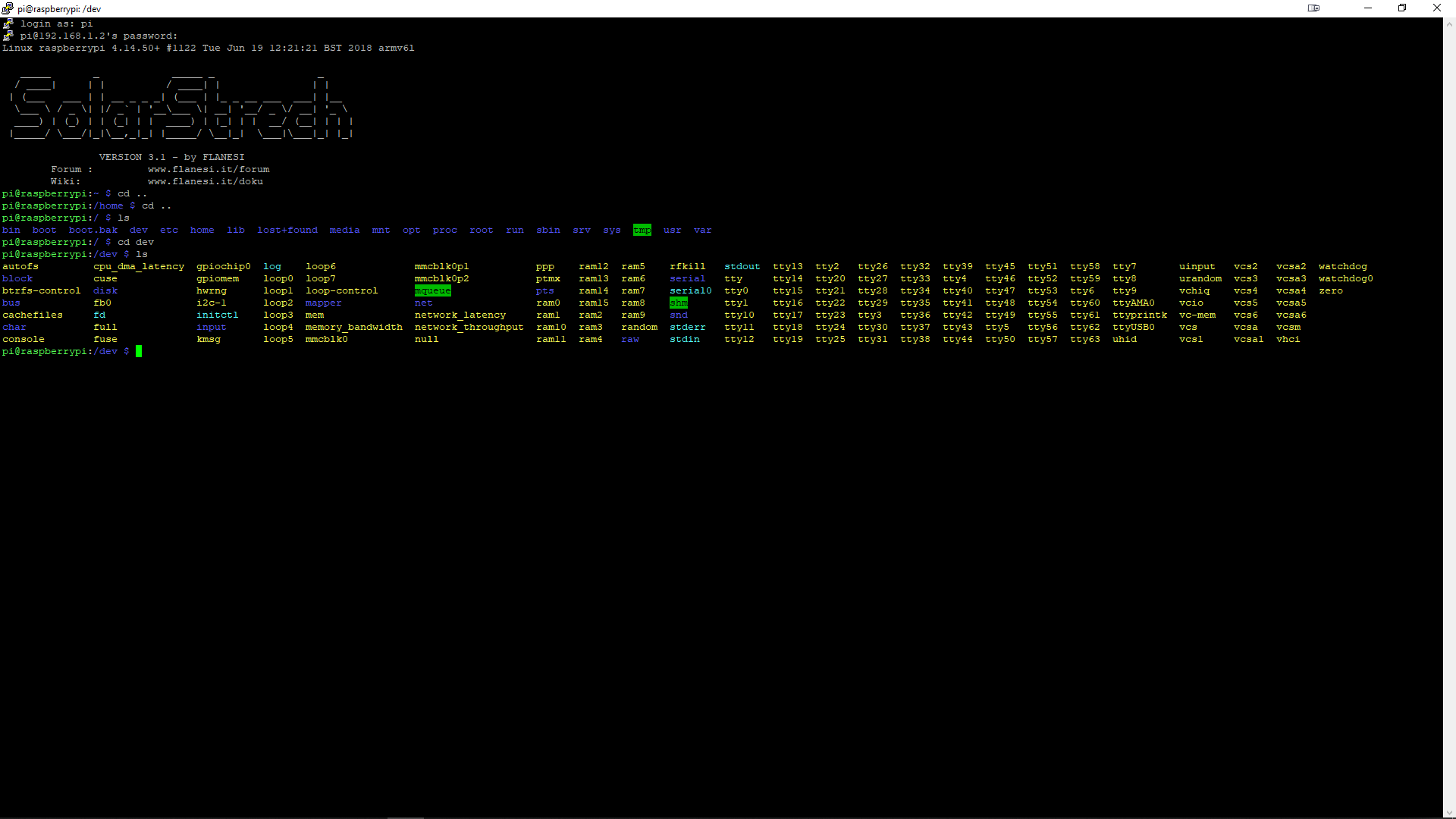
Task: Click 'vcsm' device entry
Action: 1288,327
